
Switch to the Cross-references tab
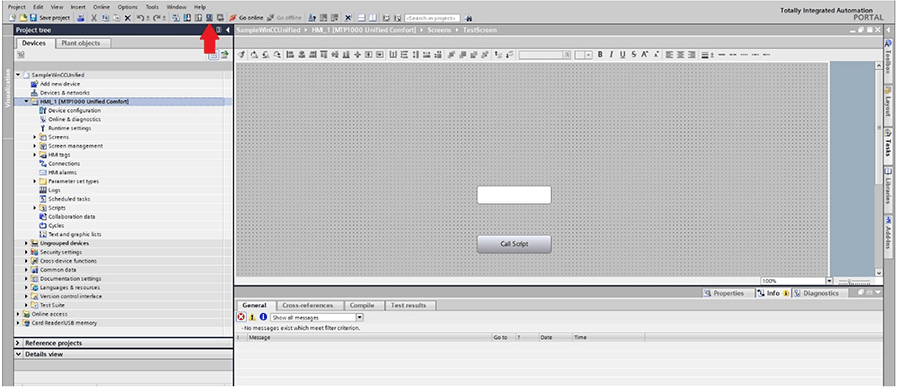click(x=309, y=305)
